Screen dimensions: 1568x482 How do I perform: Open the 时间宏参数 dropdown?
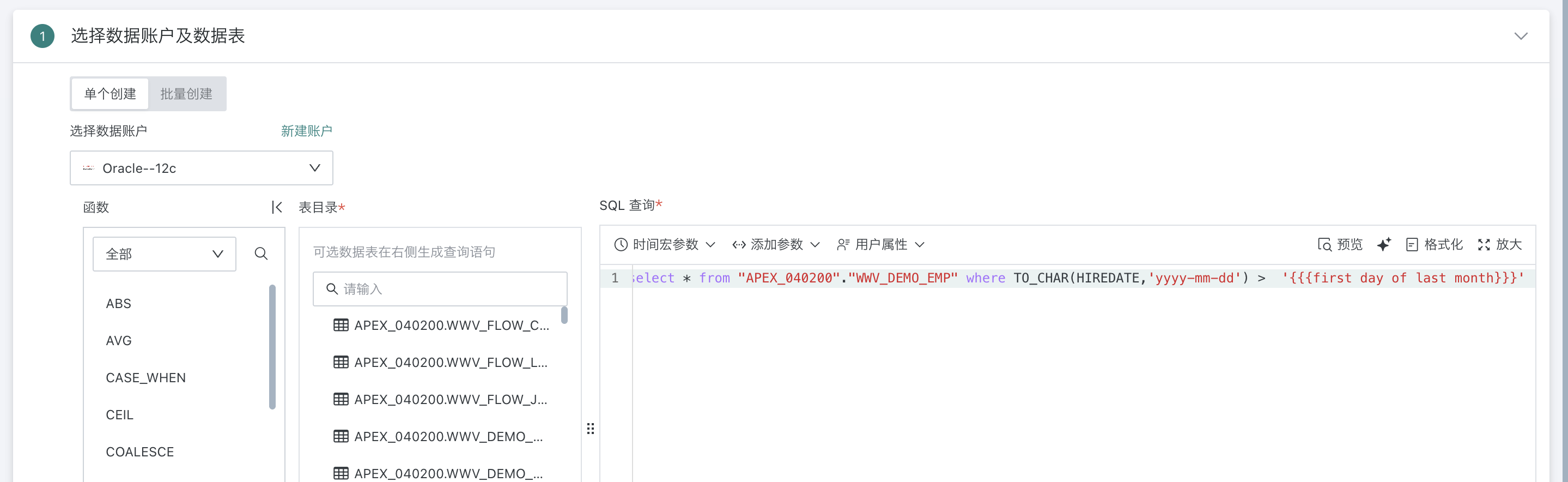pos(665,245)
